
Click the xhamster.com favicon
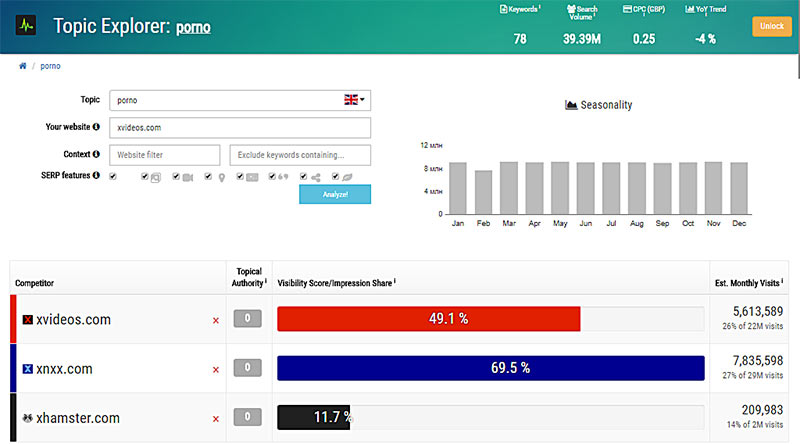tap(28, 418)
